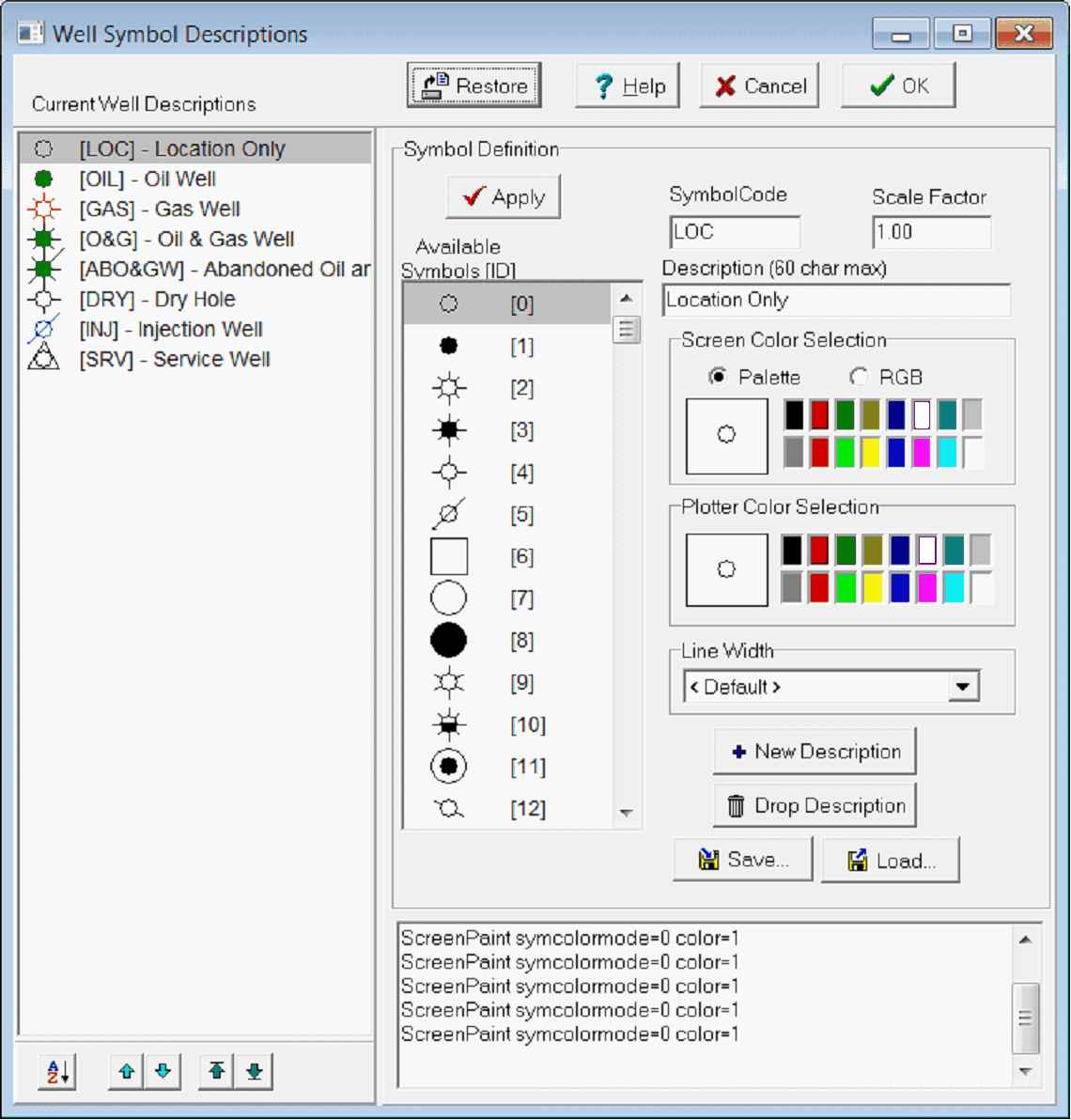
Task: Pick symbol ID [4] dry hole symbol
Action: click(x=507, y=473)
